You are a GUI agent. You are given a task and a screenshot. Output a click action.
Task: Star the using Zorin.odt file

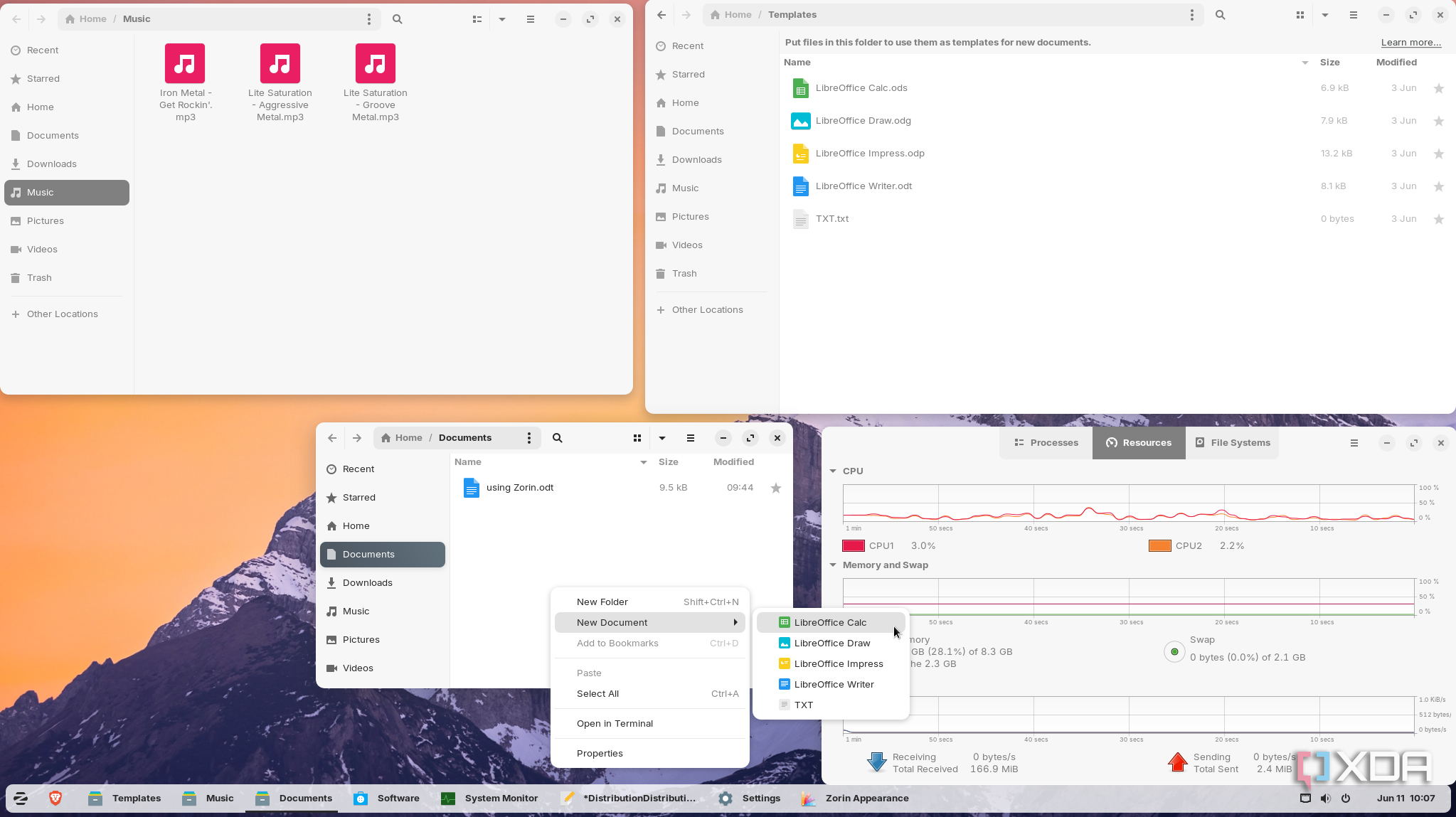coord(776,488)
